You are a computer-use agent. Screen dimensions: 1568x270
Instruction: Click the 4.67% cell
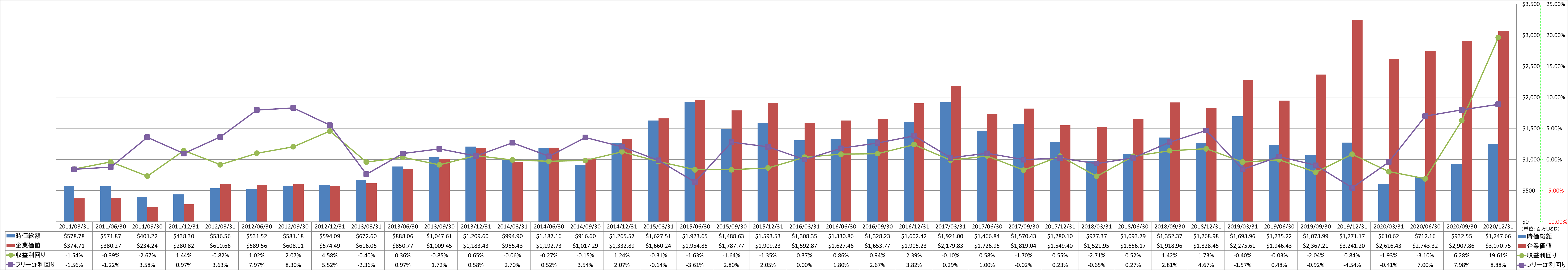(x=1206, y=265)
